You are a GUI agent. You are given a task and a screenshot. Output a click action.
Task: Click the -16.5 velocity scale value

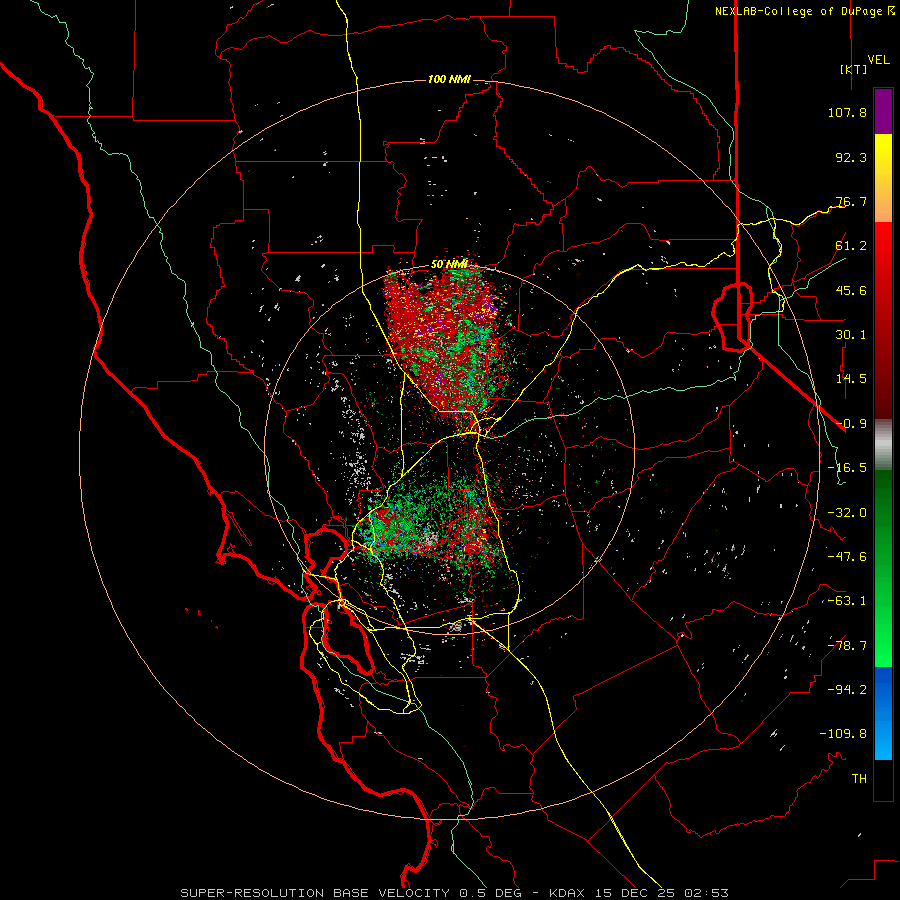coord(847,468)
